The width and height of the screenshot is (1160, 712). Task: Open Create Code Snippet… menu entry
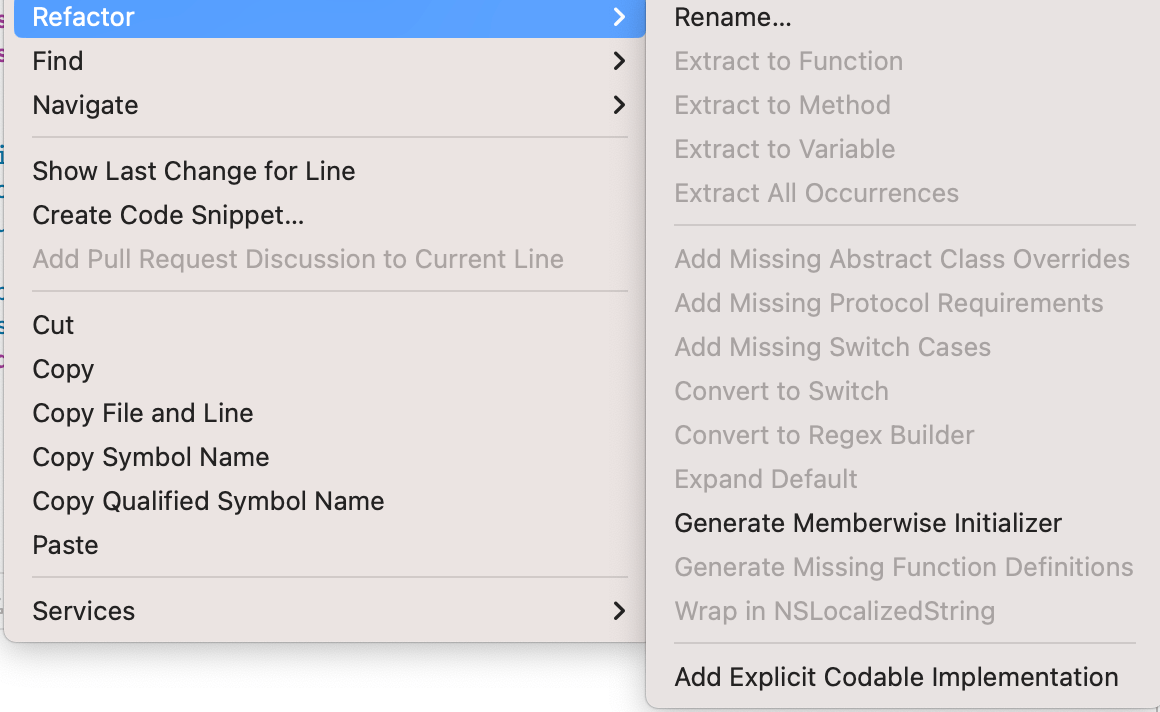[x=168, y=215]
